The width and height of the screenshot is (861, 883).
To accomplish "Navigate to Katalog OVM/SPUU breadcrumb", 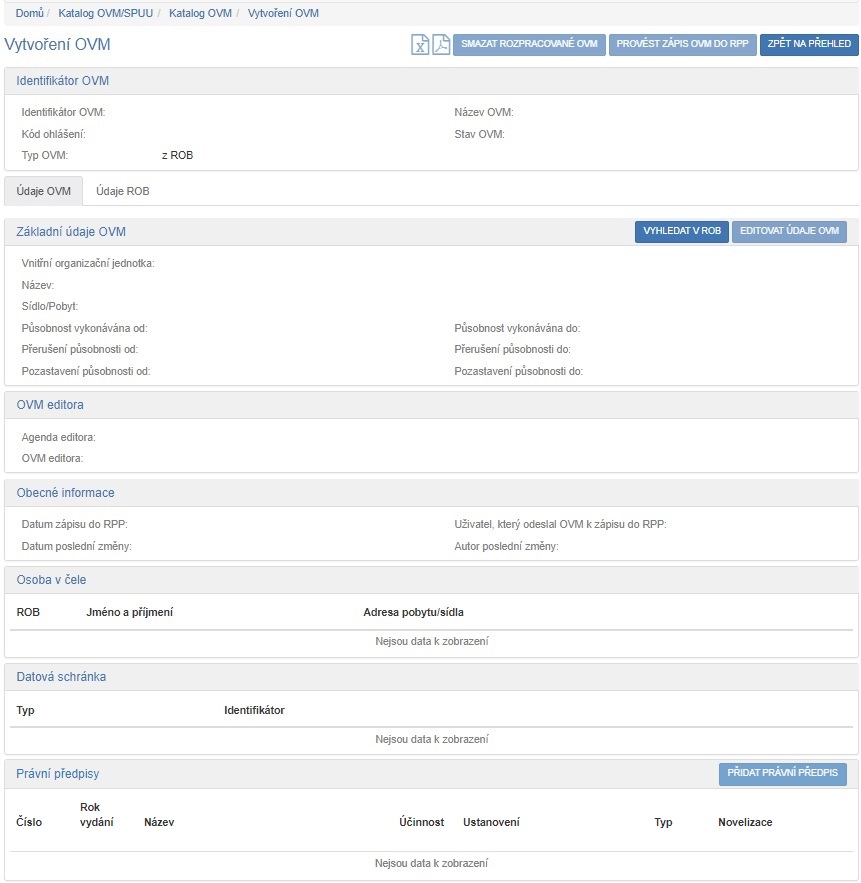I will [105, 14].
